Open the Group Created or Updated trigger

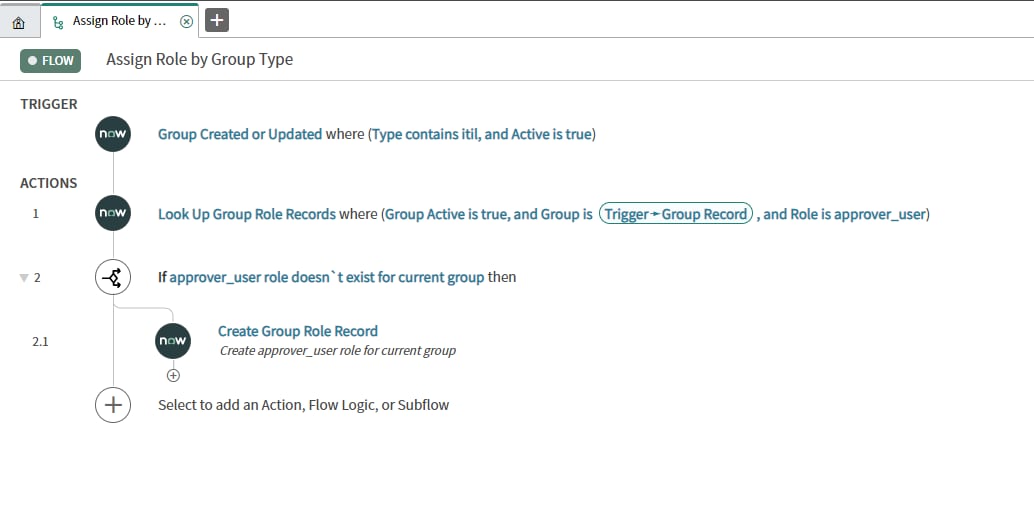tap(240, 134)
